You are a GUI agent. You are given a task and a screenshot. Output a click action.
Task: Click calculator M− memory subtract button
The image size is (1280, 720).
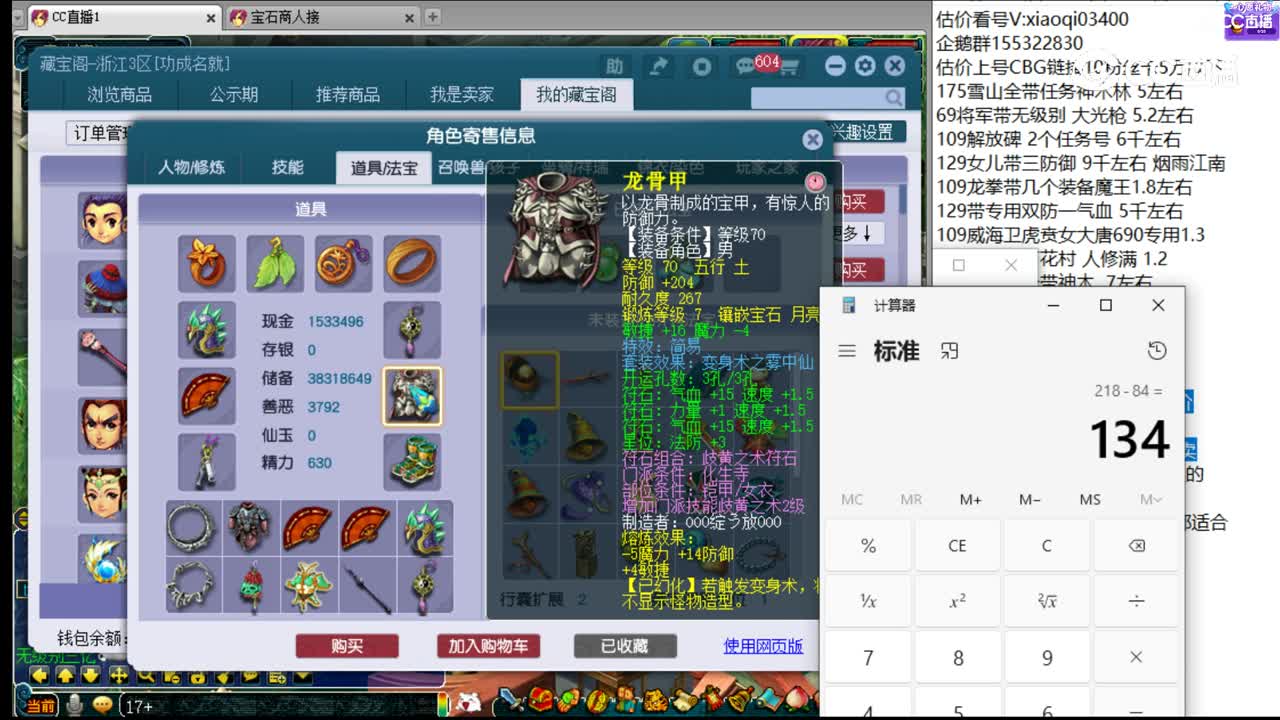[x=1030, y=499]
